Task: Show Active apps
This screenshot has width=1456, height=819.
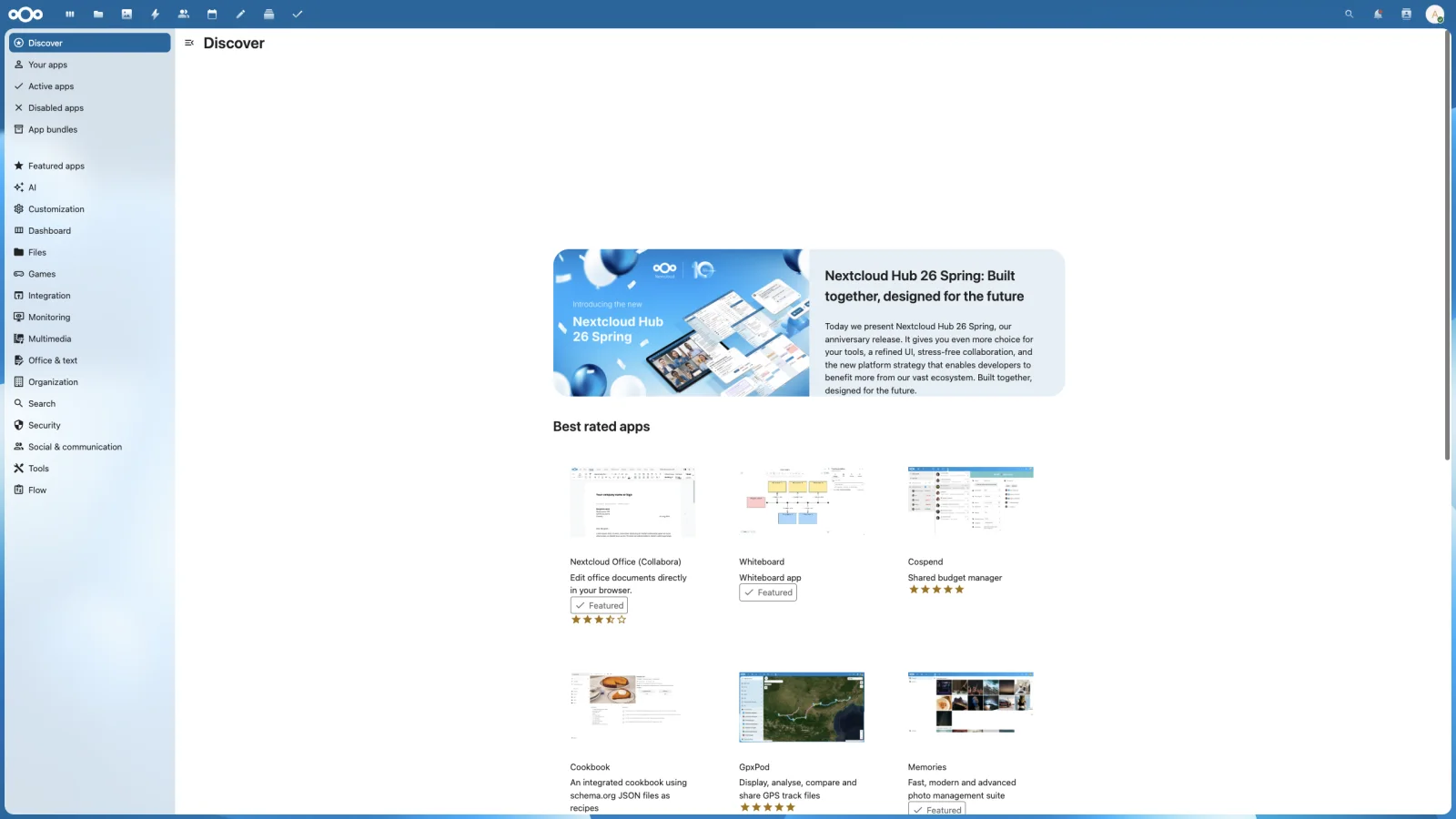Action: 90,86
